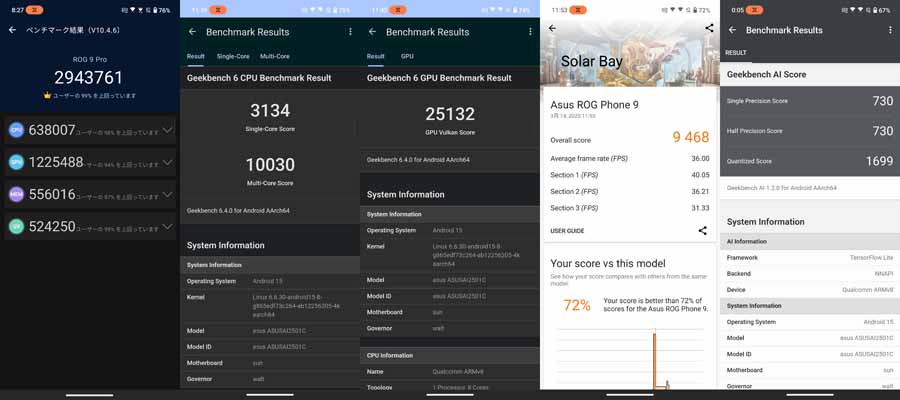Expand the CPU 638007 score row chevron
900x400 pixels.
(x=167, y=130)
